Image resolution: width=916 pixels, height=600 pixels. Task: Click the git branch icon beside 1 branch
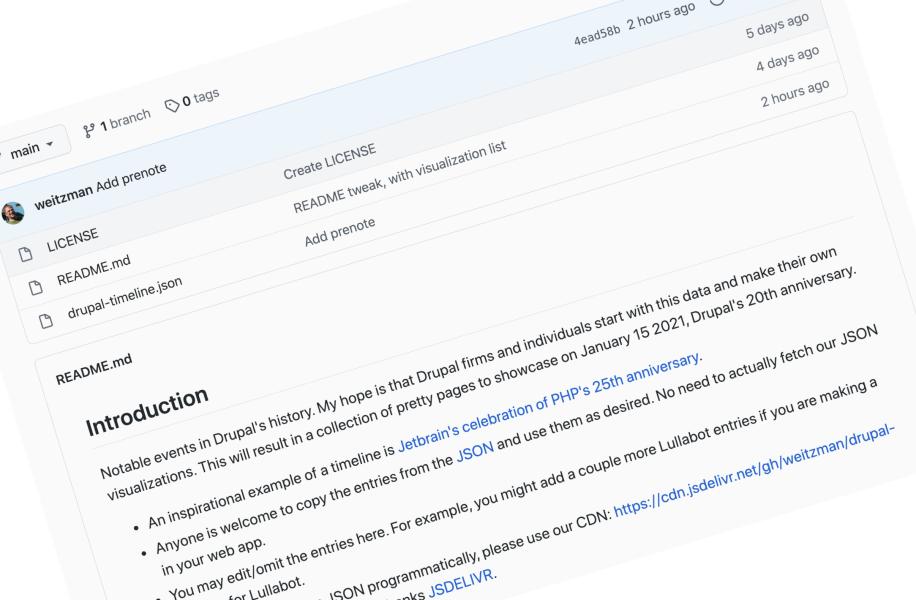point(89,130)
